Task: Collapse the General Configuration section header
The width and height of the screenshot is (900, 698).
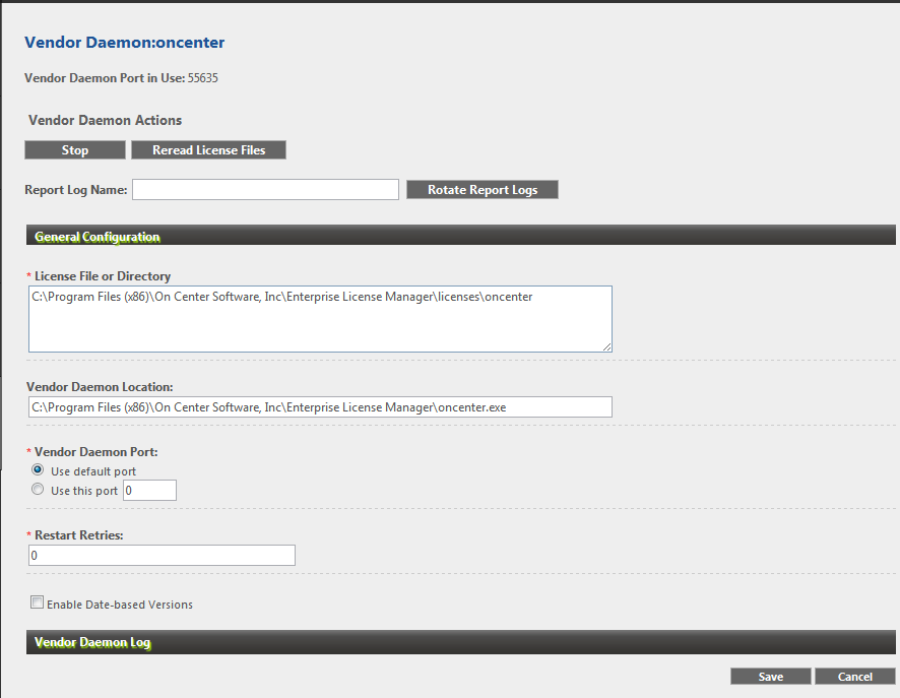Action: pyautogui.click(x=460, y=235)
